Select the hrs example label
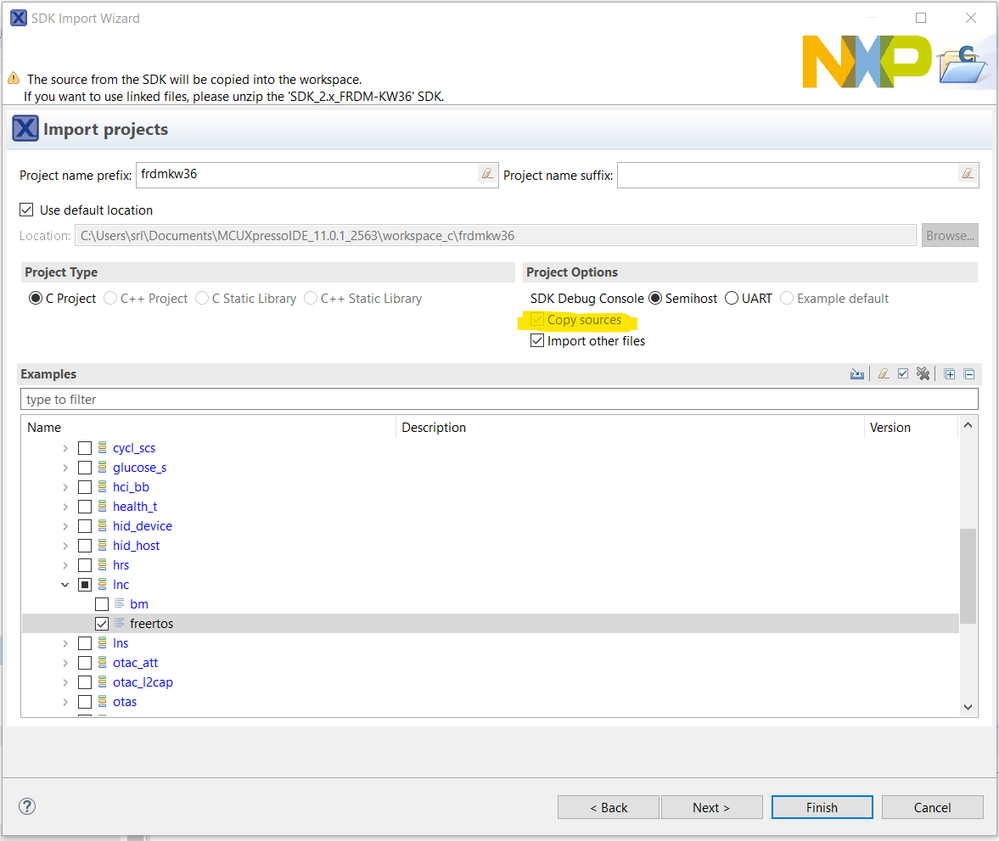The image size is (999, 841). click(x=121, y=565)
